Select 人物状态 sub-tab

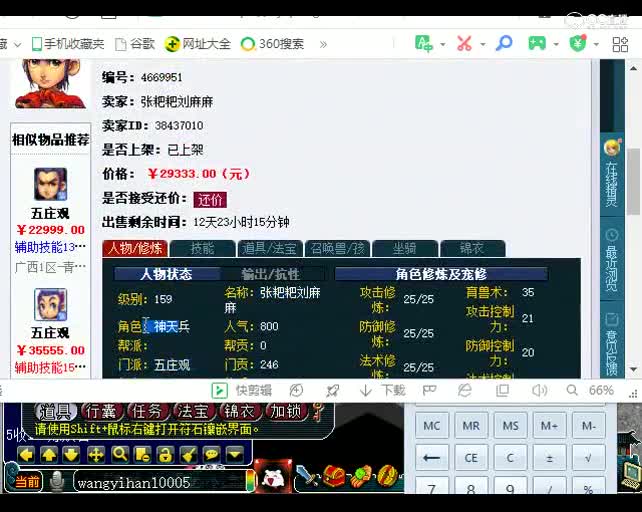tap(166, 274)
